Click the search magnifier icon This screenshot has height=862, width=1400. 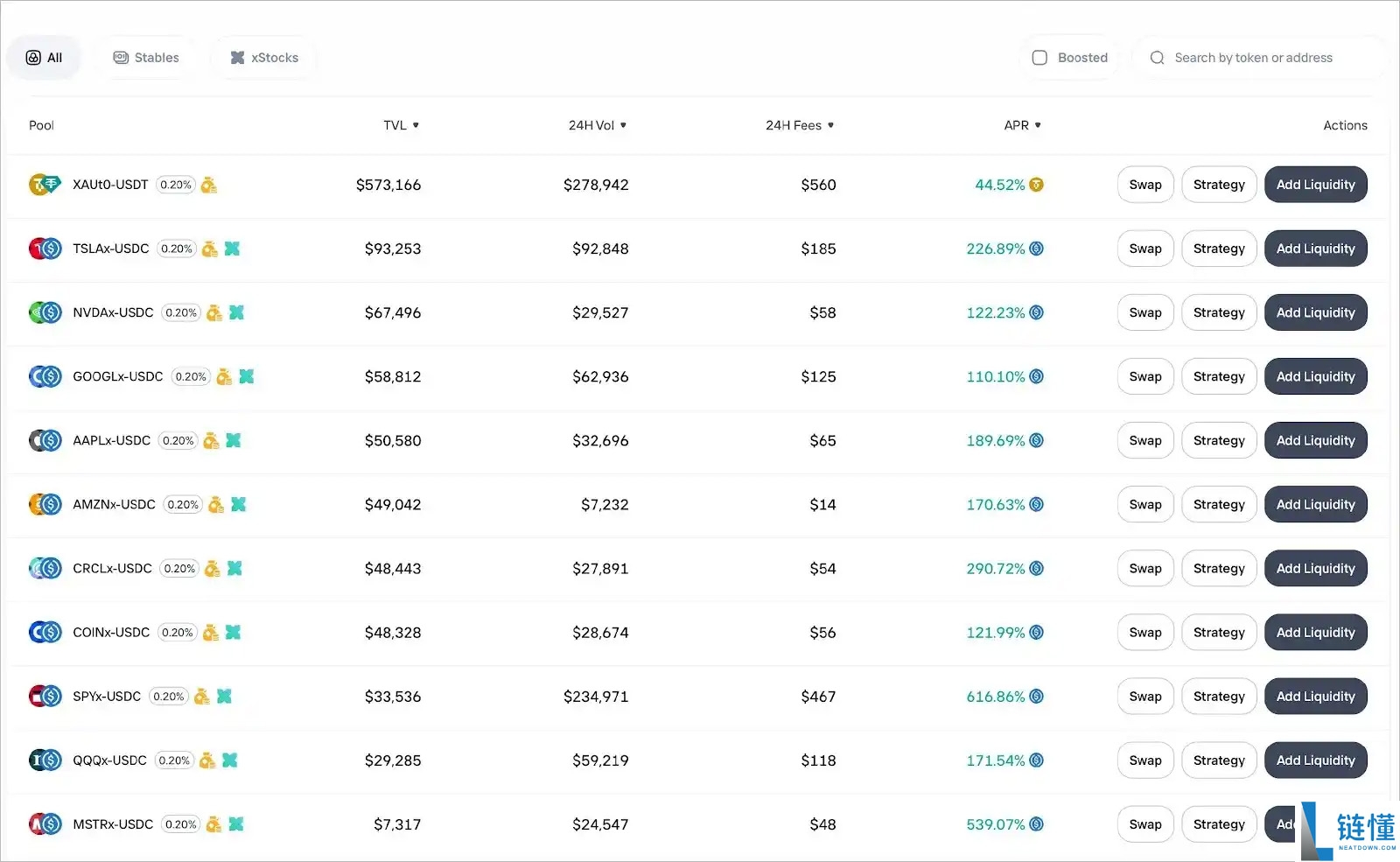[x=1157, y=57]
